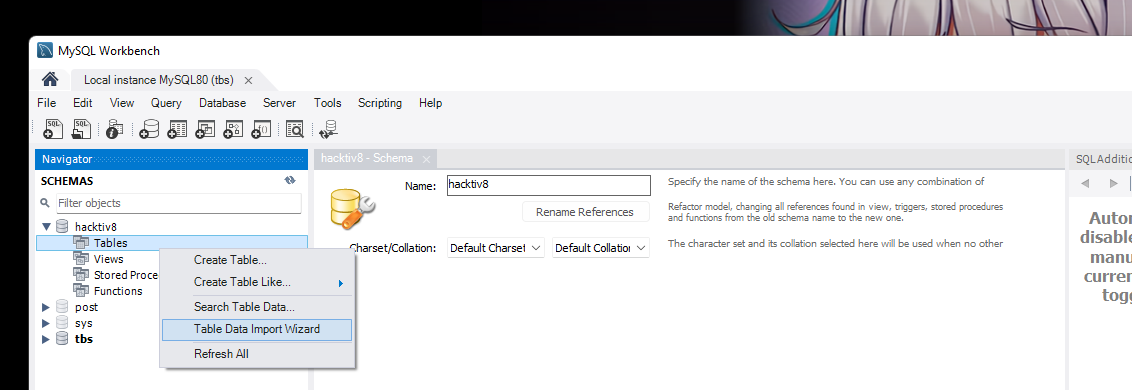Open the File menu

[46, 103]
